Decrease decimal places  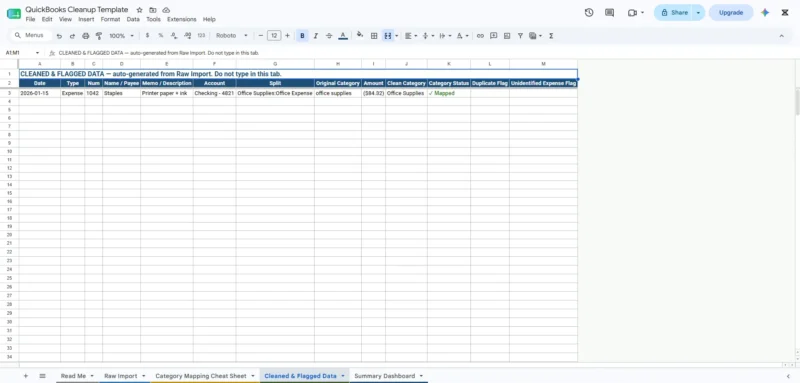[x=174, y=36]
